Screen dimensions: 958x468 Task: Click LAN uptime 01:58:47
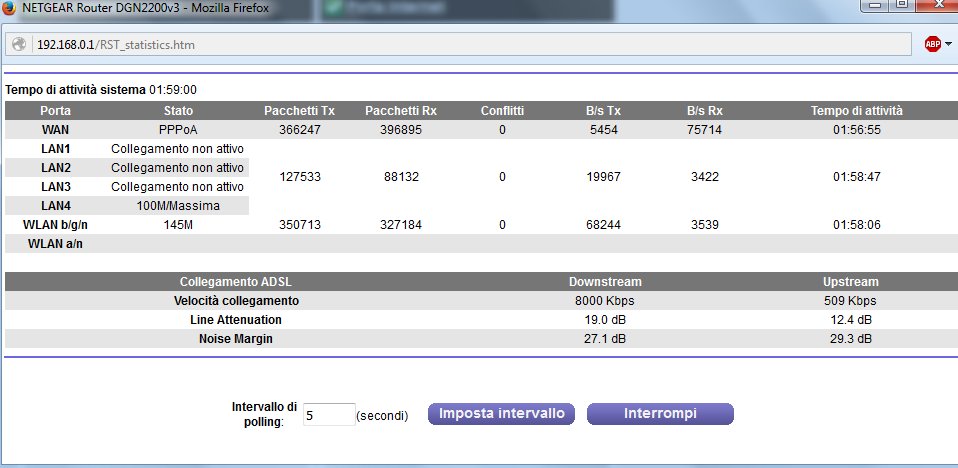pyautogui.click(x=857, y=177)
